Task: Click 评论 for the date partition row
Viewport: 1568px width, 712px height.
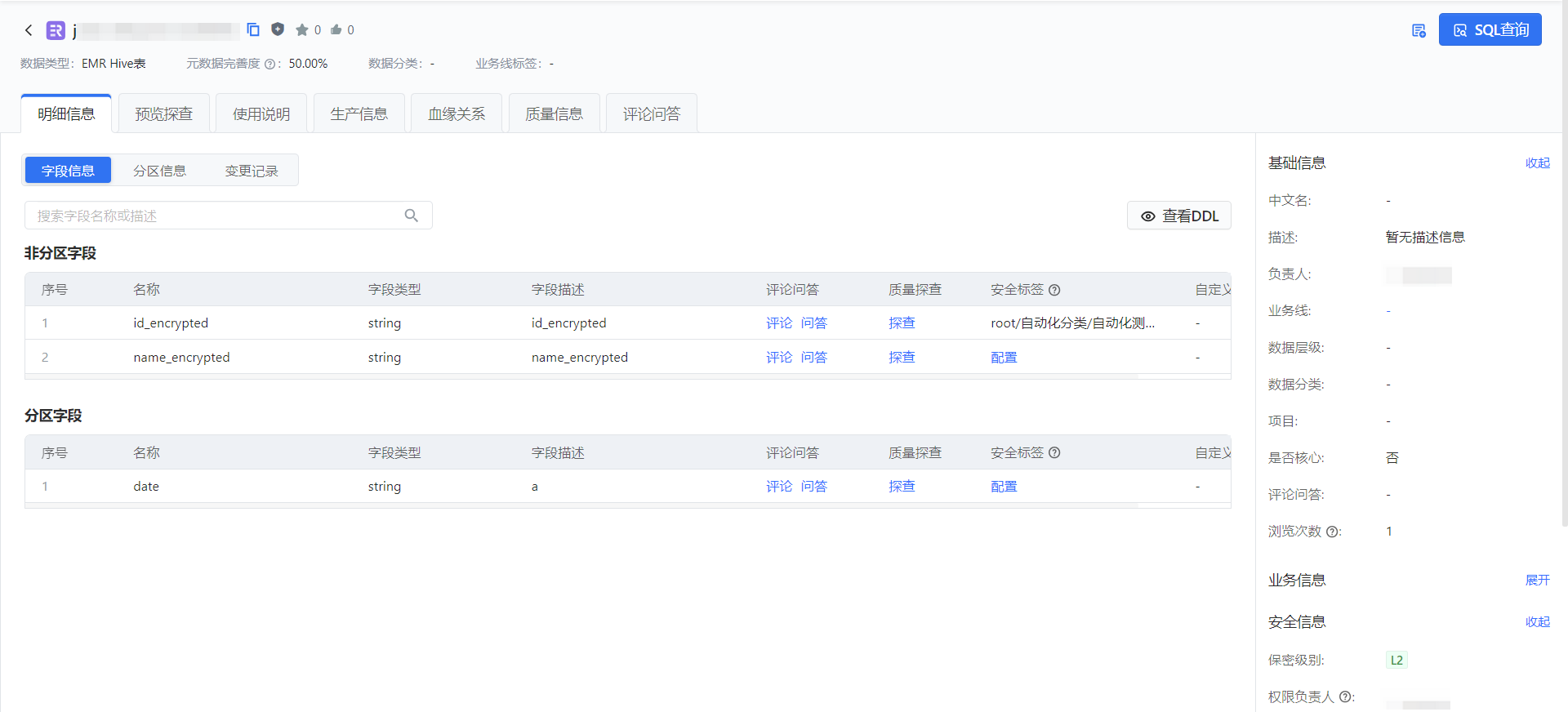Action: pos(779,487)
